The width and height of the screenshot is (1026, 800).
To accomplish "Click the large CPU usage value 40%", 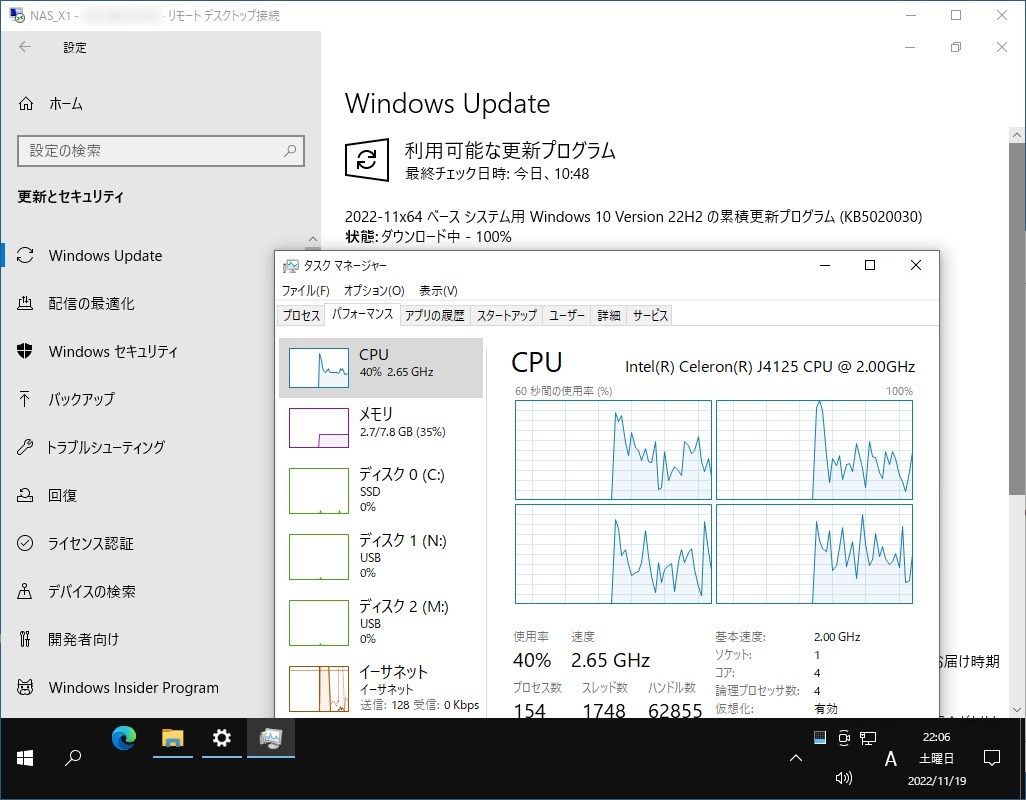I will click(x=532, y=660).
